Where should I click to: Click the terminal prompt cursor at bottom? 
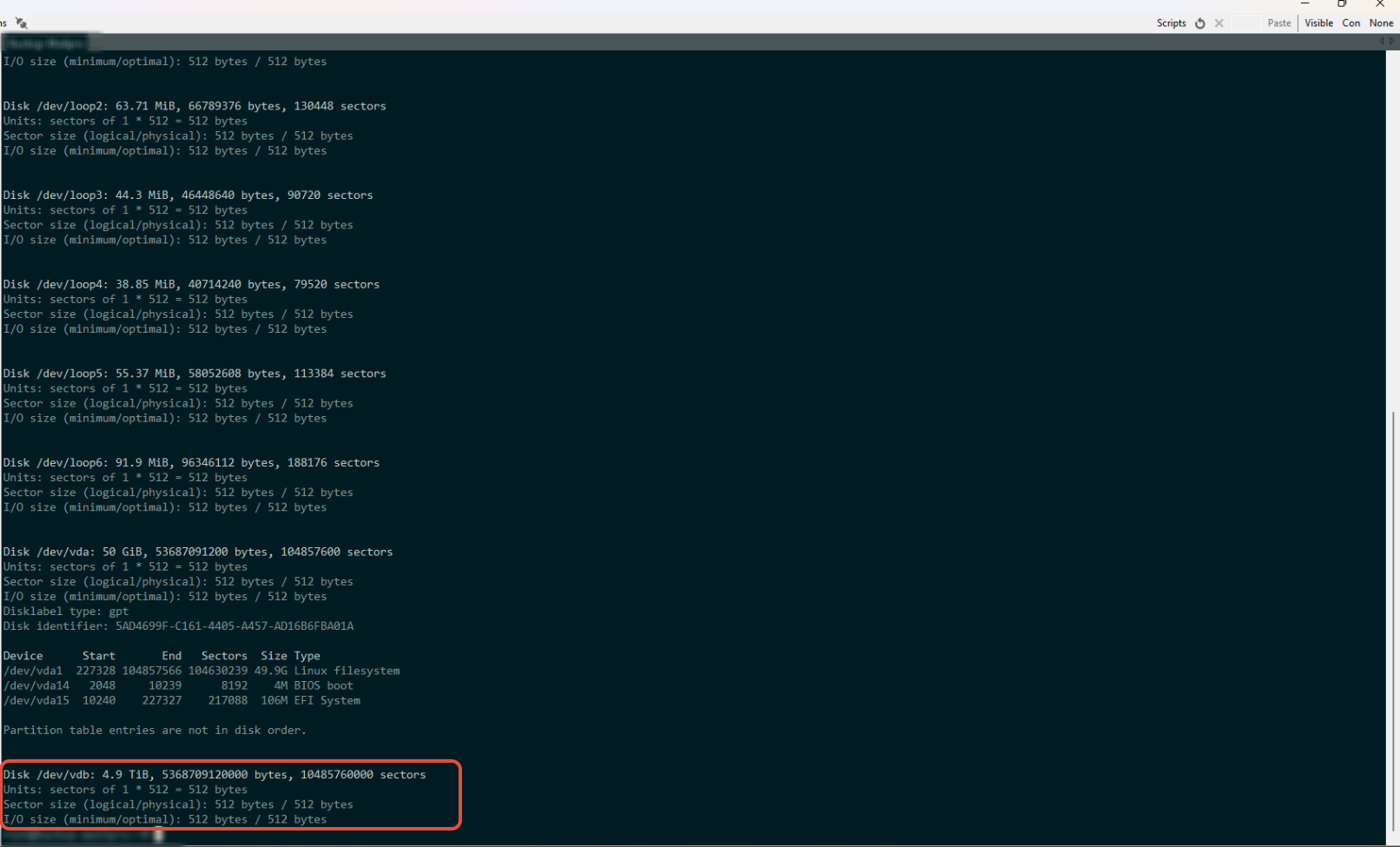[x=159, y=836]
